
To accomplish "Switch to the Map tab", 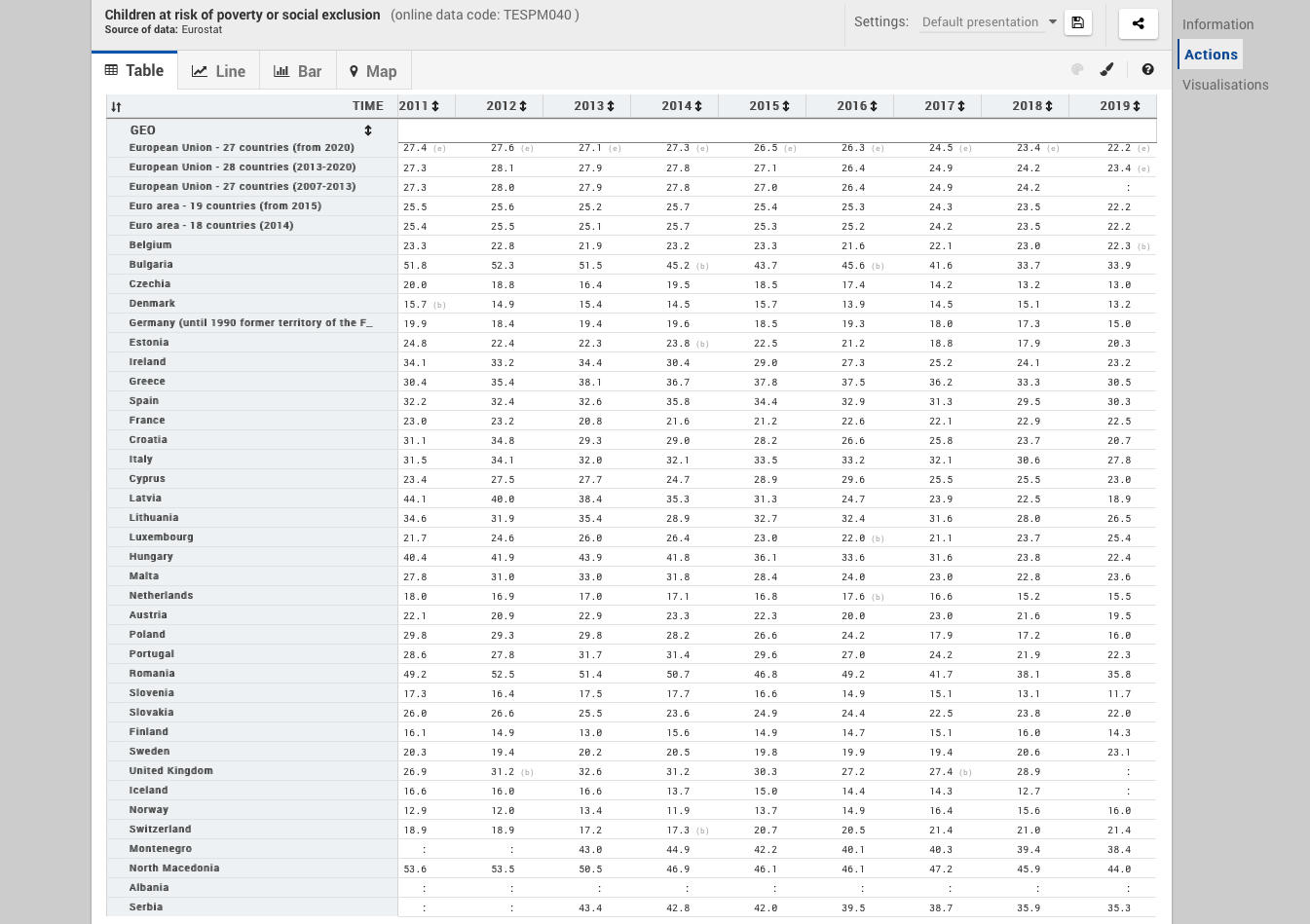I will click(373, 71).
